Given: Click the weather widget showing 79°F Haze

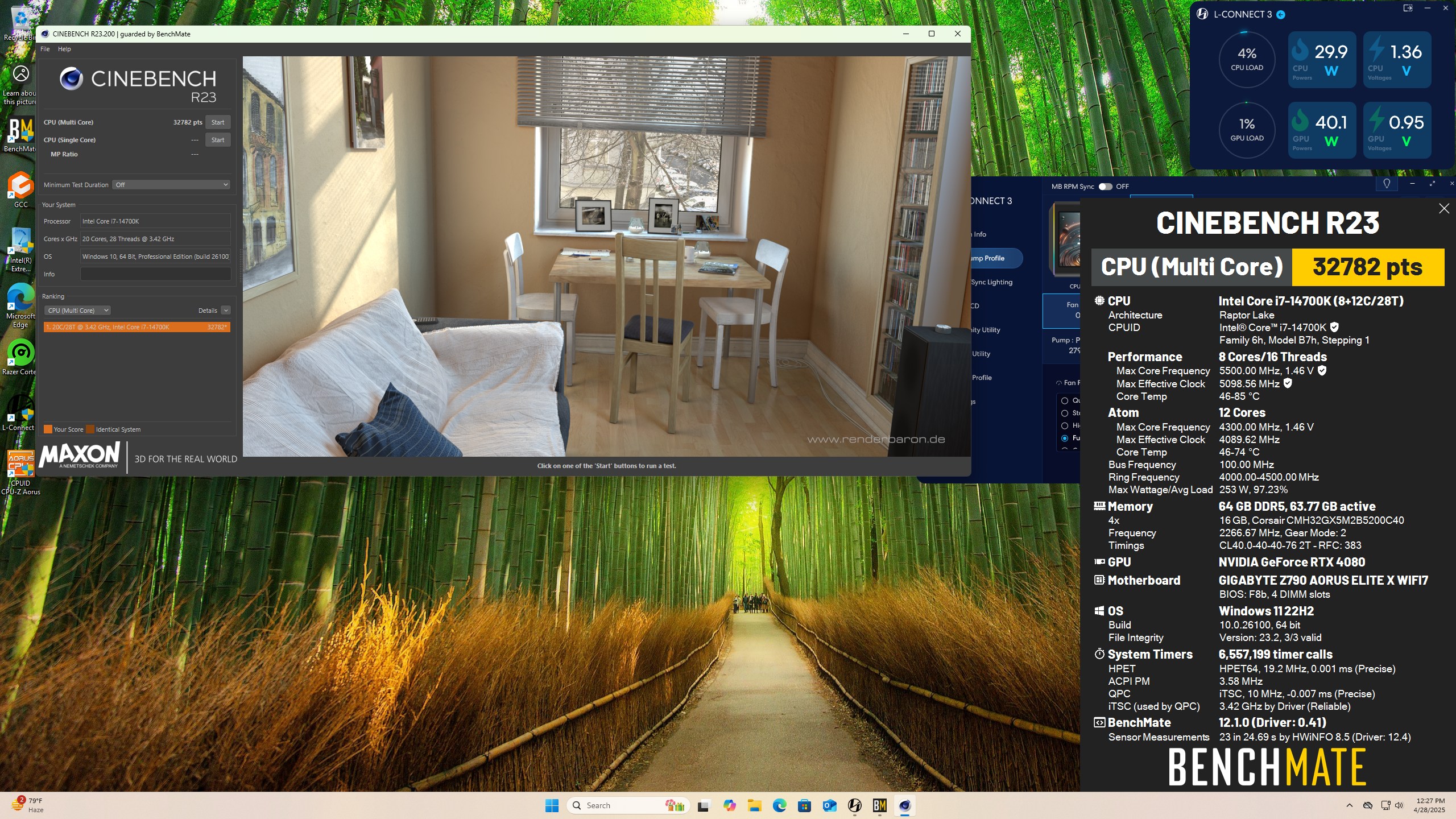Looking at the screenshot, I should (x=27, y=805).
